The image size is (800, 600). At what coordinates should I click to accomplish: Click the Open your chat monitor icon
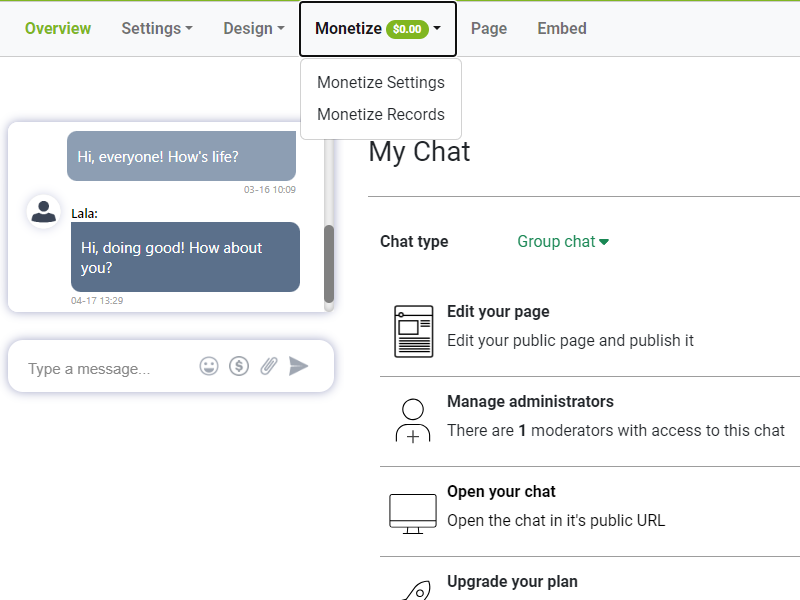pos(413,512)
